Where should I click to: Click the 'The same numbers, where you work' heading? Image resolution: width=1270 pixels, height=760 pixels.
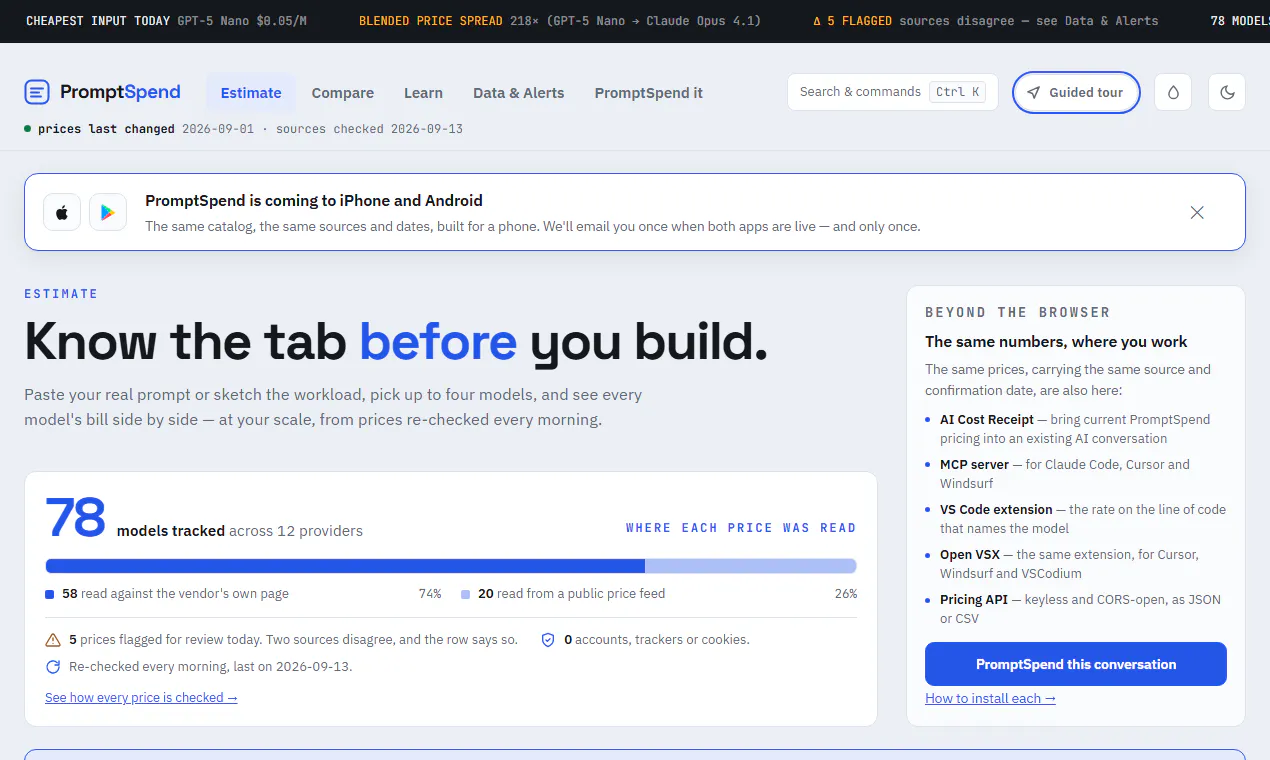click(x=1056, y=341)
